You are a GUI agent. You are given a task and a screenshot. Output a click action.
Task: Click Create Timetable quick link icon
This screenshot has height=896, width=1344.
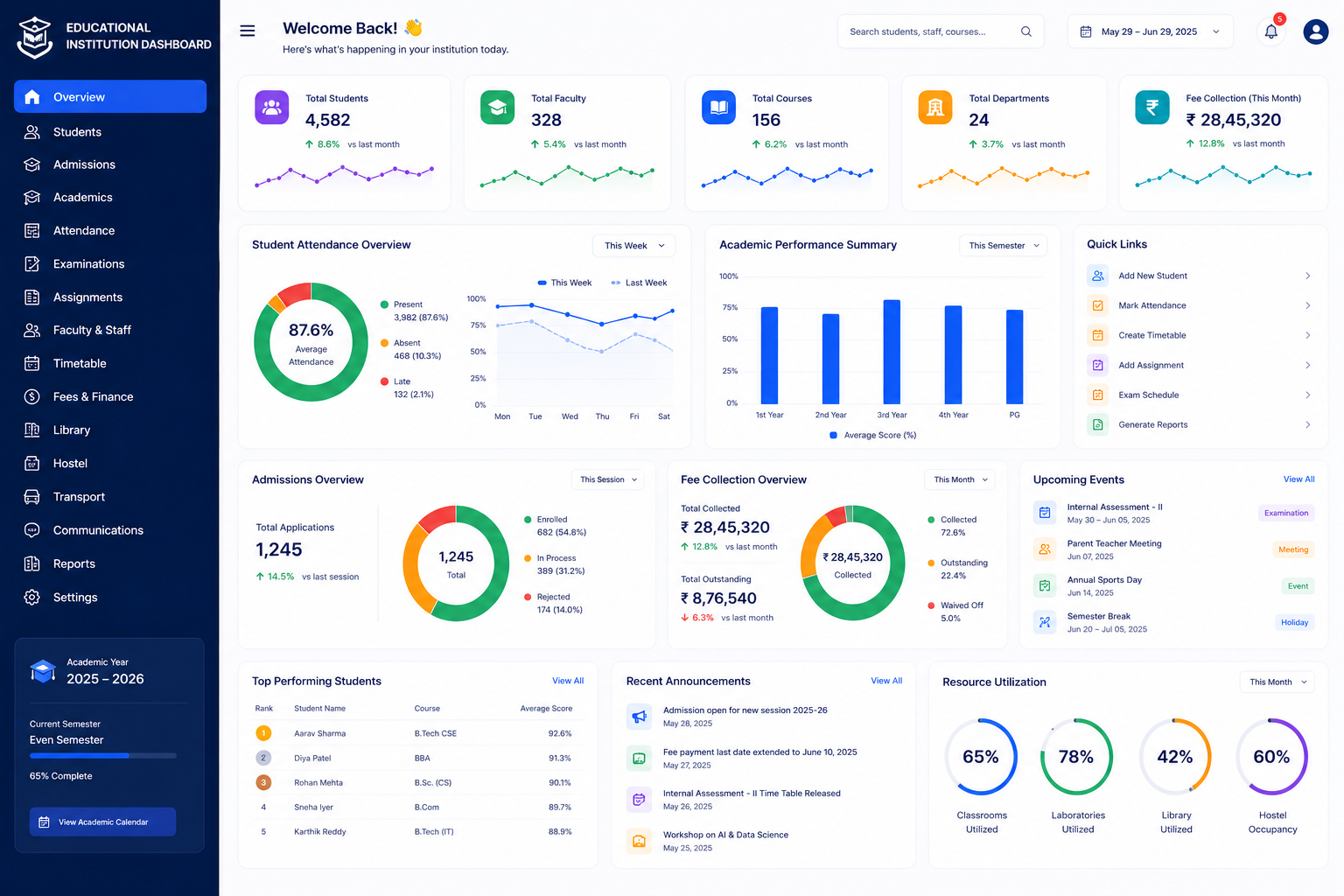click(1097, 335)
